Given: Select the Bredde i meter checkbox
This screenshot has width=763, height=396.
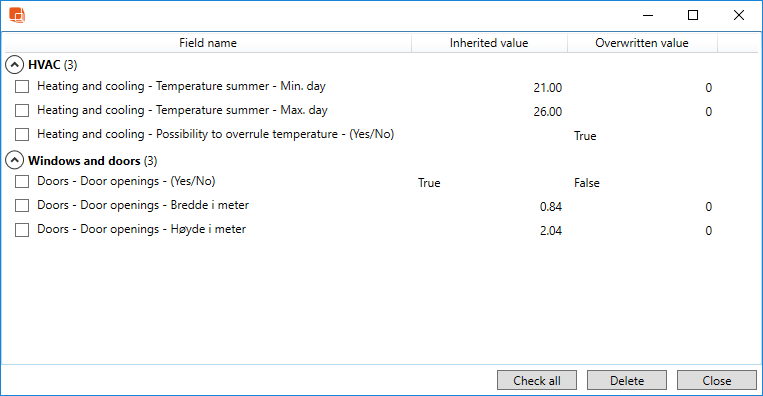Looking at the screenshot, I should [x=22, y=205].
